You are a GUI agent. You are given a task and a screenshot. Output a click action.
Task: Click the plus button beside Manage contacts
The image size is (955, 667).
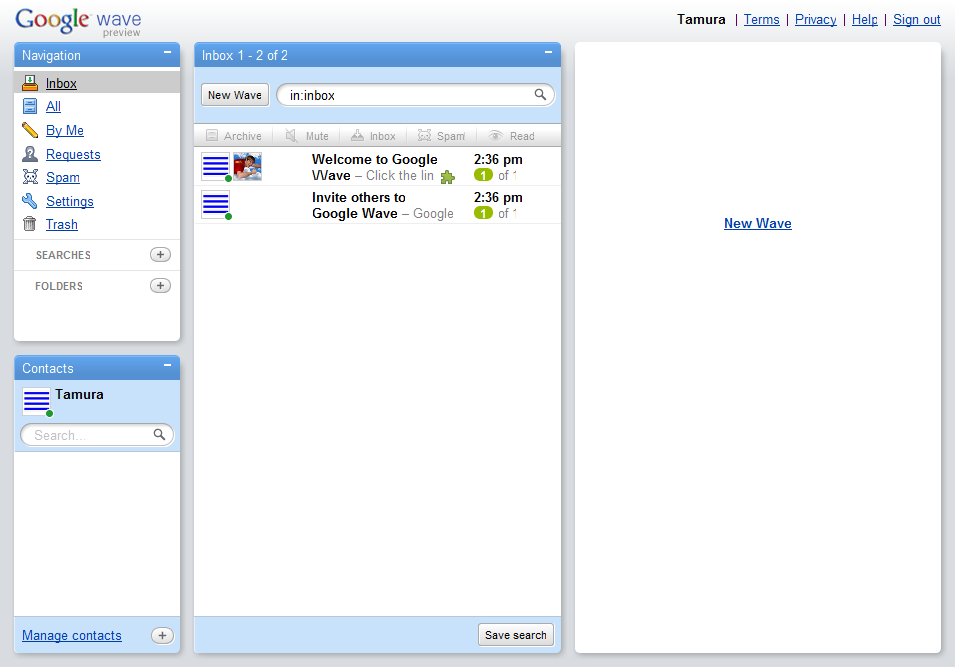point(162,636)
